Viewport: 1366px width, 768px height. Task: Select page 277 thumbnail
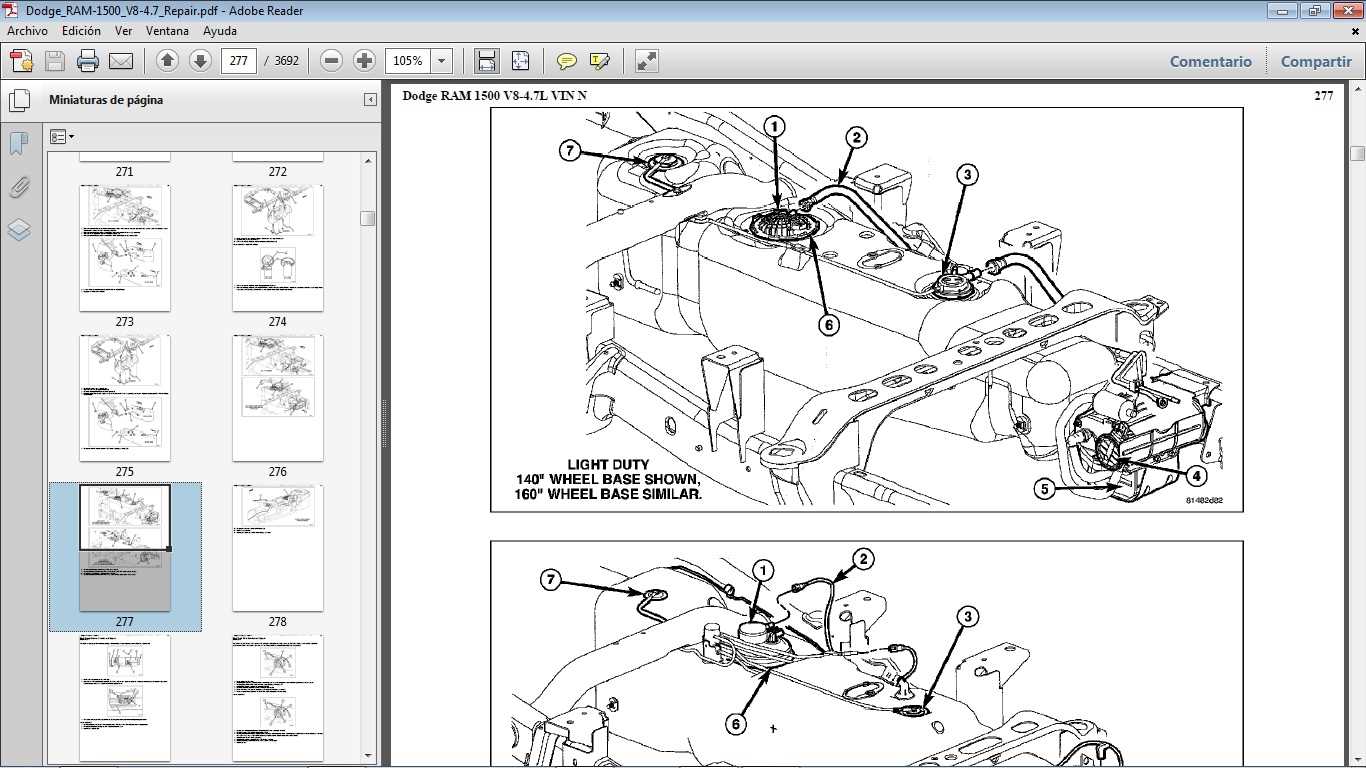(x=125, y=548)
